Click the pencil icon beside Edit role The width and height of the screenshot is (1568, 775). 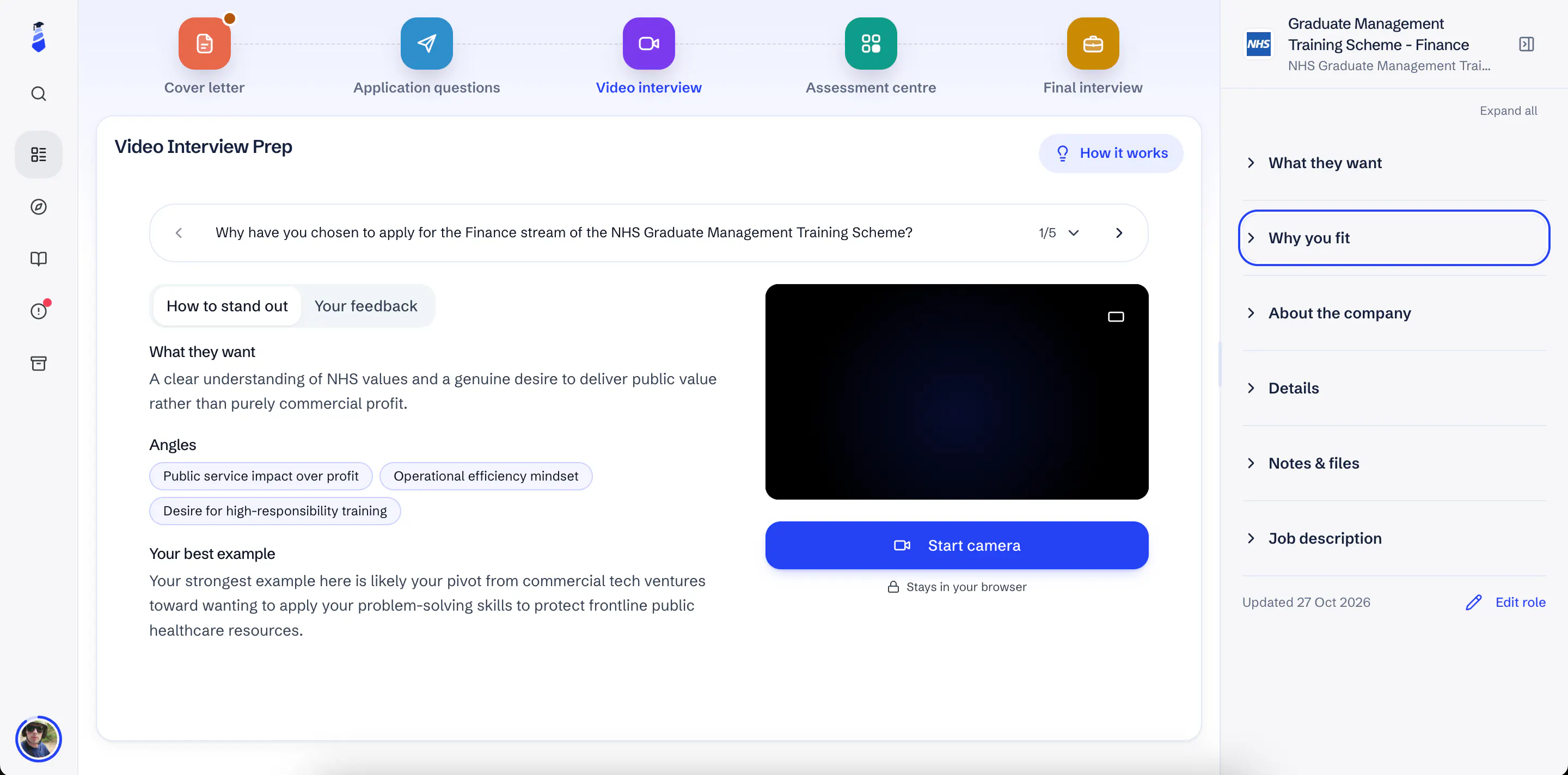click(x=1474, y=602)
